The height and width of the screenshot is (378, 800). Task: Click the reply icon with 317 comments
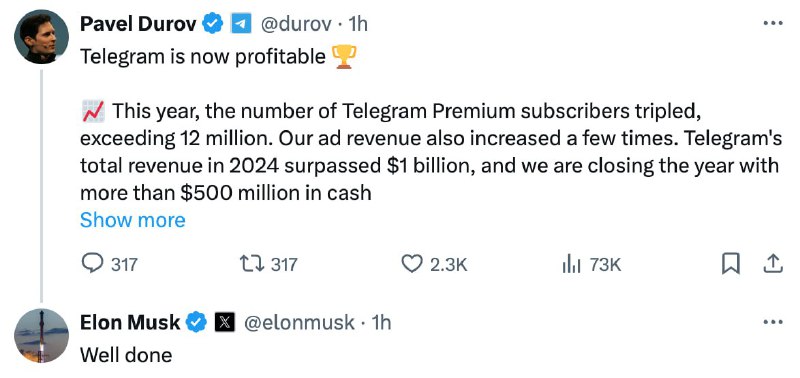[92, 264]
